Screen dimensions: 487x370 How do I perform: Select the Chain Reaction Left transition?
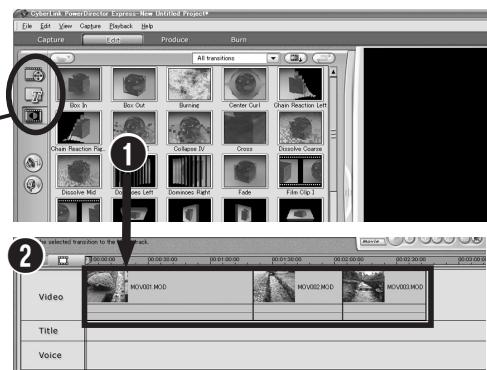(x=300, y=84)
